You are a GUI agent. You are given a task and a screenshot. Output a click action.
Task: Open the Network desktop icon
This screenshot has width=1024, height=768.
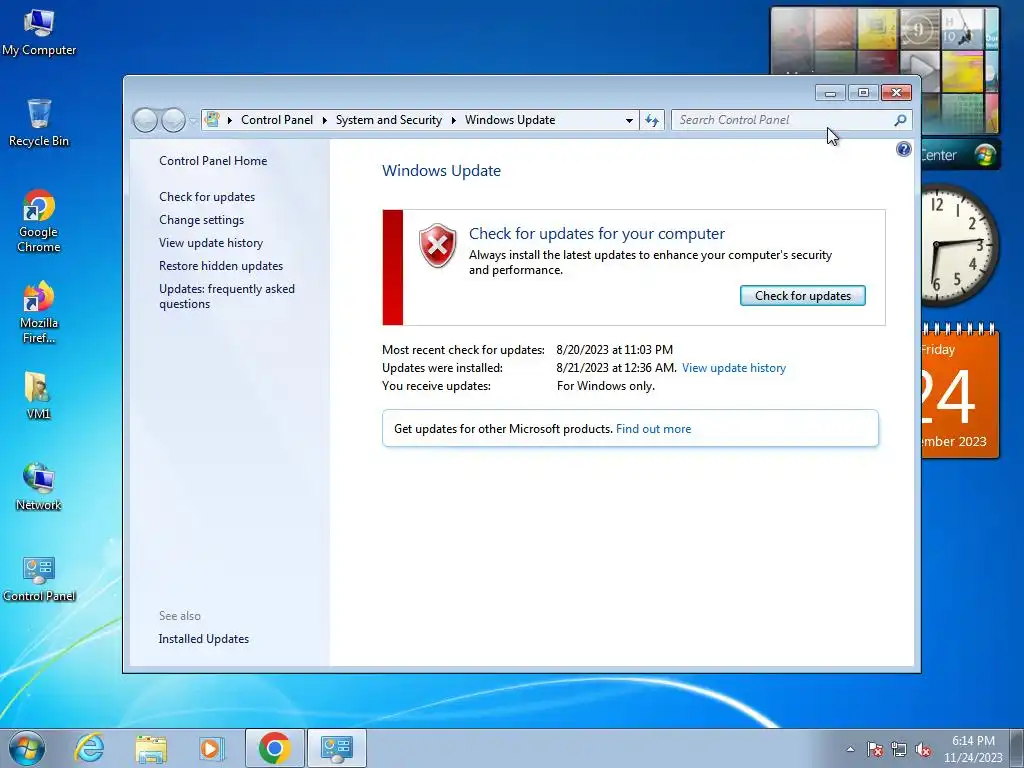tap(38, 487)
